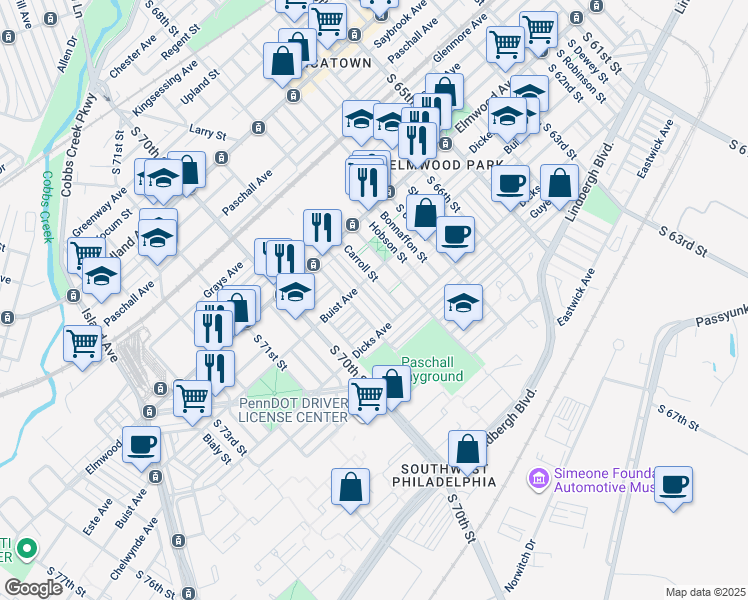Select the transit stop icon near S 61st St
The height and width of the screenshot is (600, 748).
[x=576, y=18]
